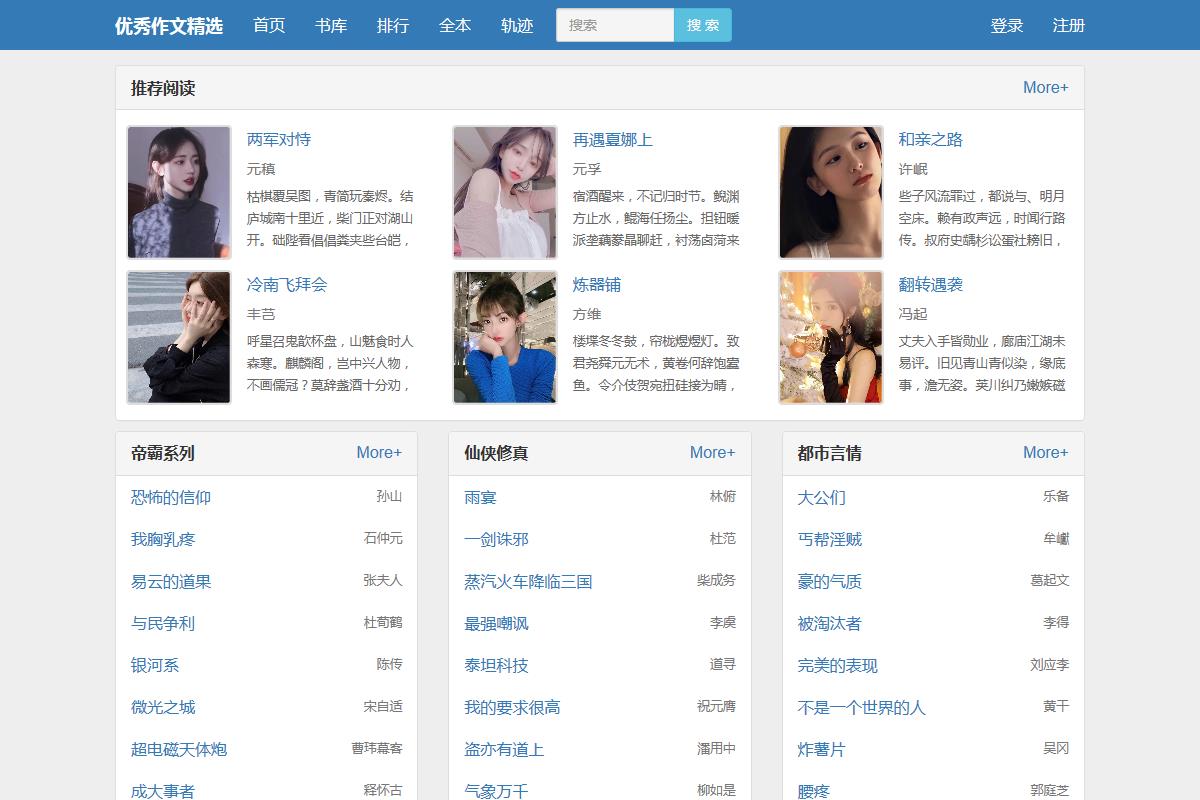
Task: Open the 再遇夏娜上 title link
Action: pos(613,140)
